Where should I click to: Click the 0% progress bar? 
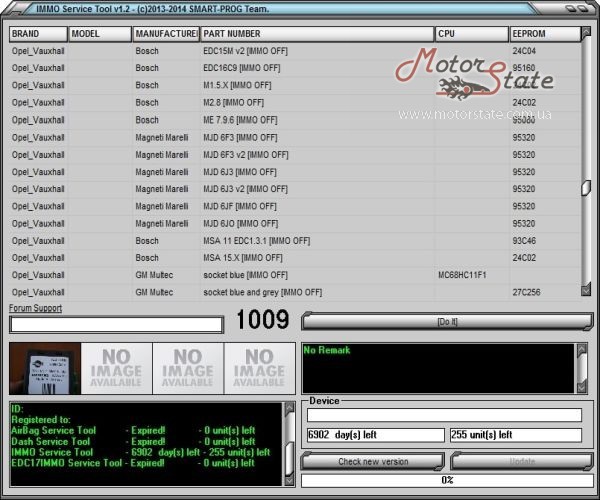coord(447,480)
